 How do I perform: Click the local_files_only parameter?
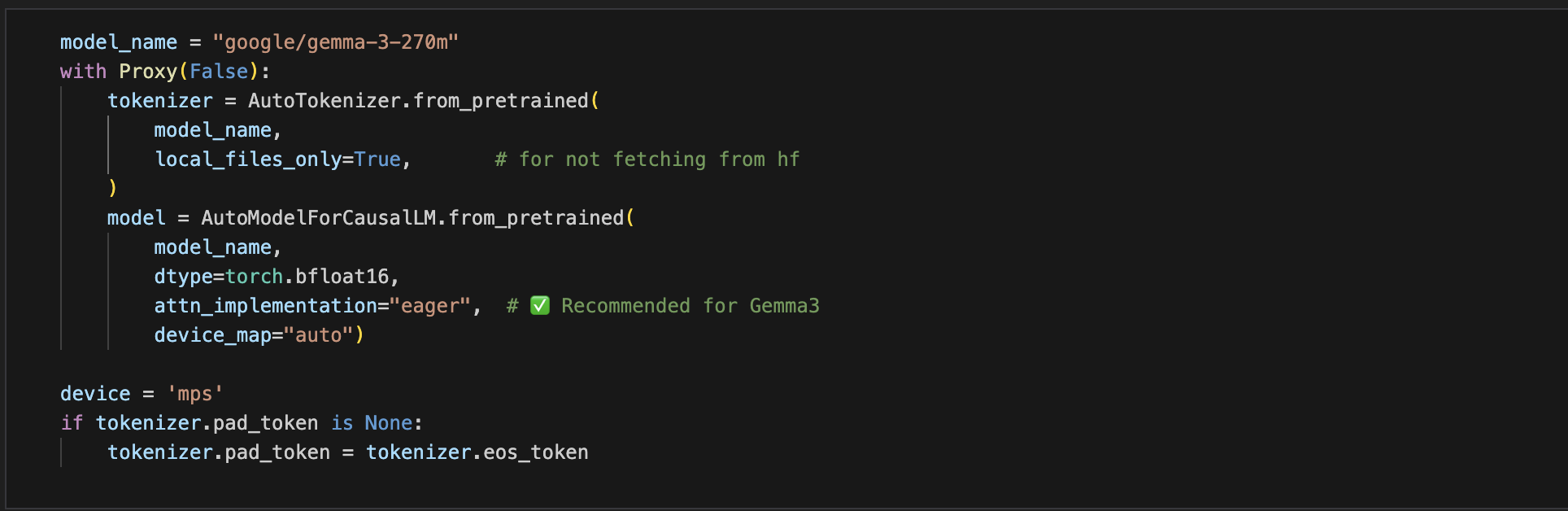point(248,159)
